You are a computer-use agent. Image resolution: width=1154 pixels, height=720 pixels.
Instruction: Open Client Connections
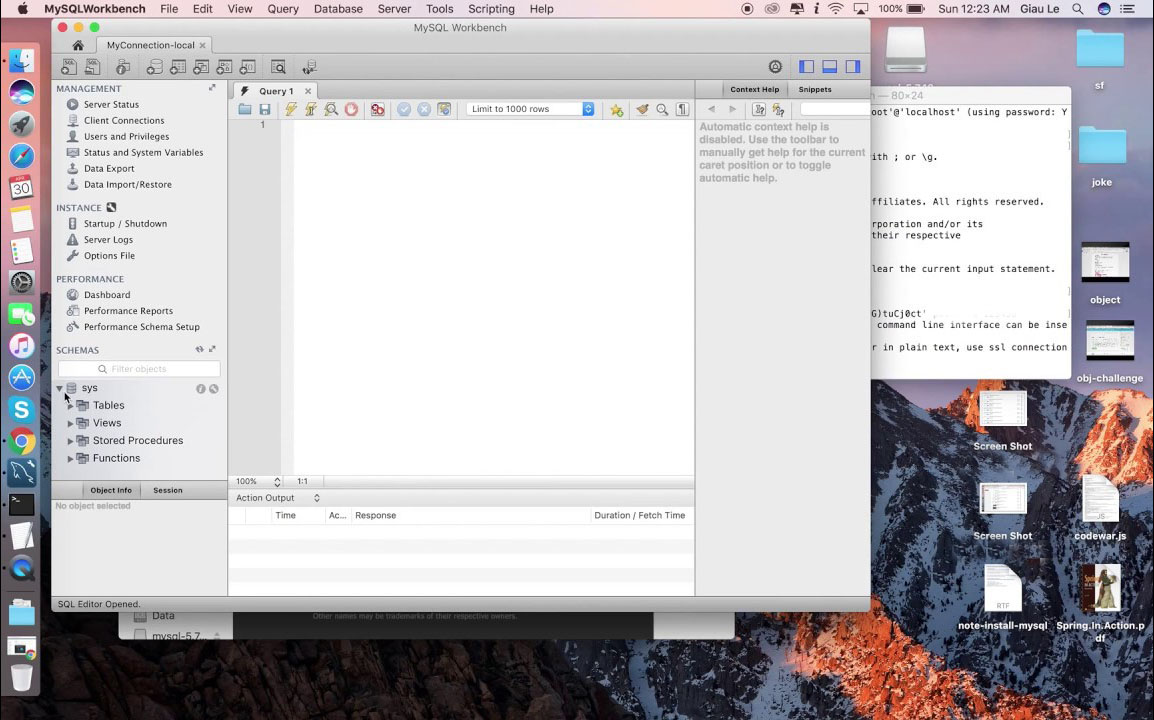pyautogui.click(x=124, y=121)
